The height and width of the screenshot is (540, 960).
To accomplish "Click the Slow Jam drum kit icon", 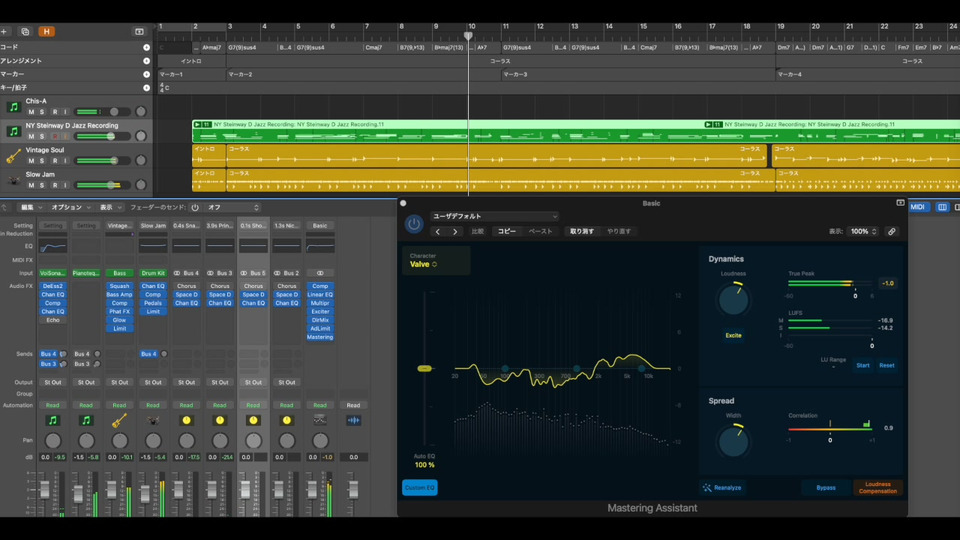I will (13, 181).
